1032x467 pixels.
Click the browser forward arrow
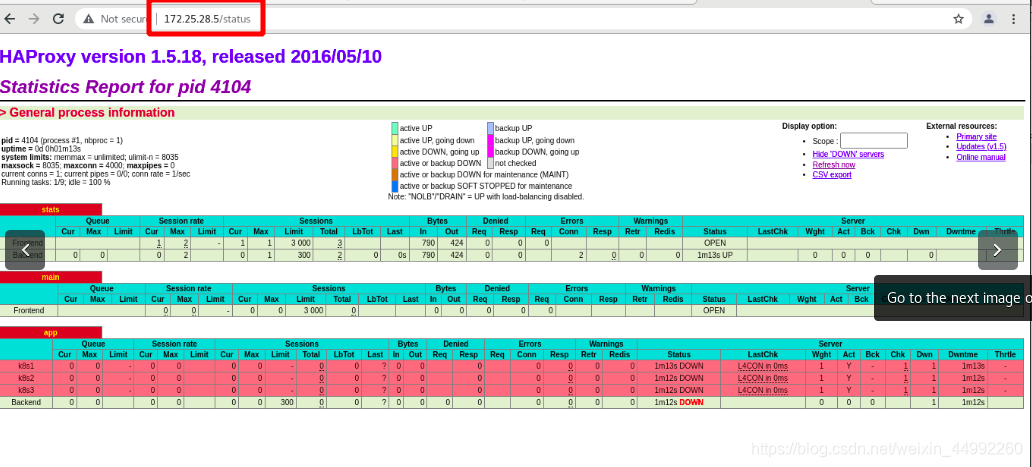(x=34, y=19)
